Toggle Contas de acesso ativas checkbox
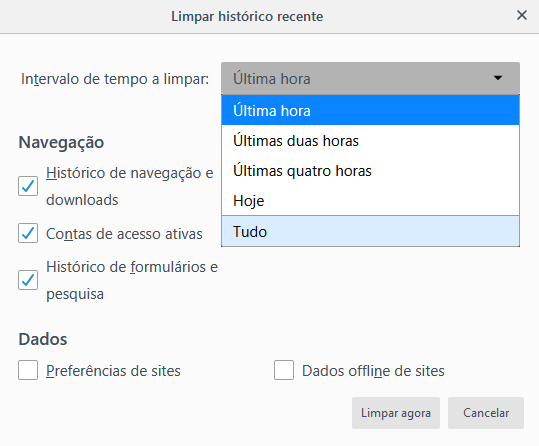Image resolution: width=539 pixels, height=446 pixels. 28,233
